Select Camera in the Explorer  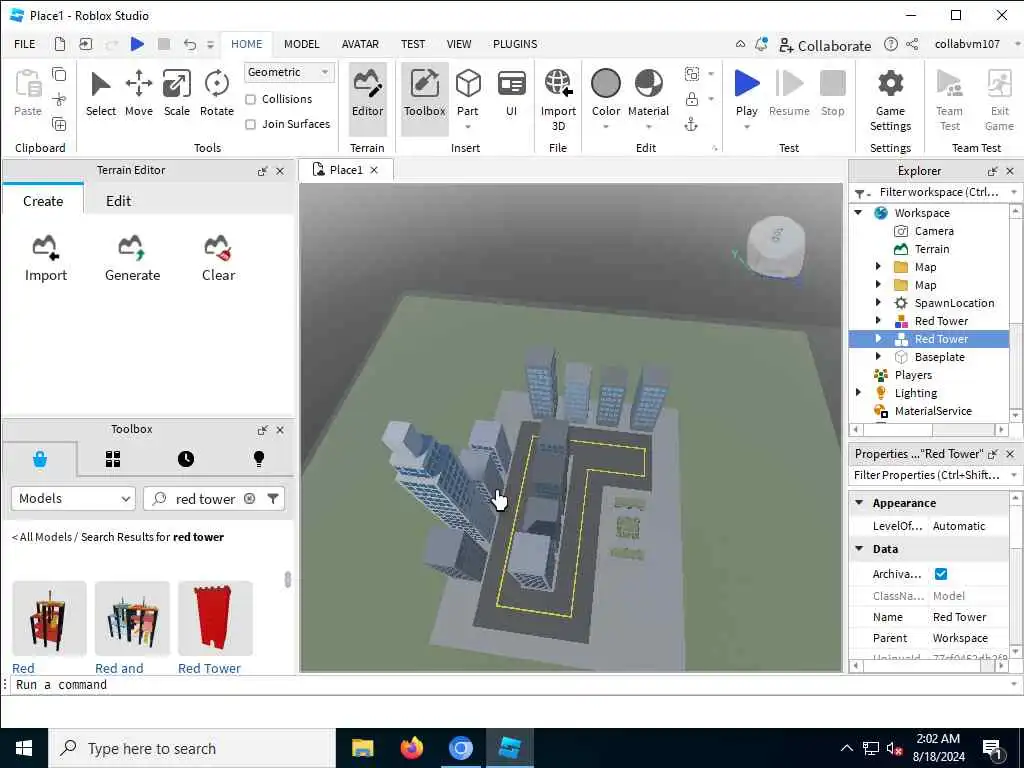[x=933, y=231]
